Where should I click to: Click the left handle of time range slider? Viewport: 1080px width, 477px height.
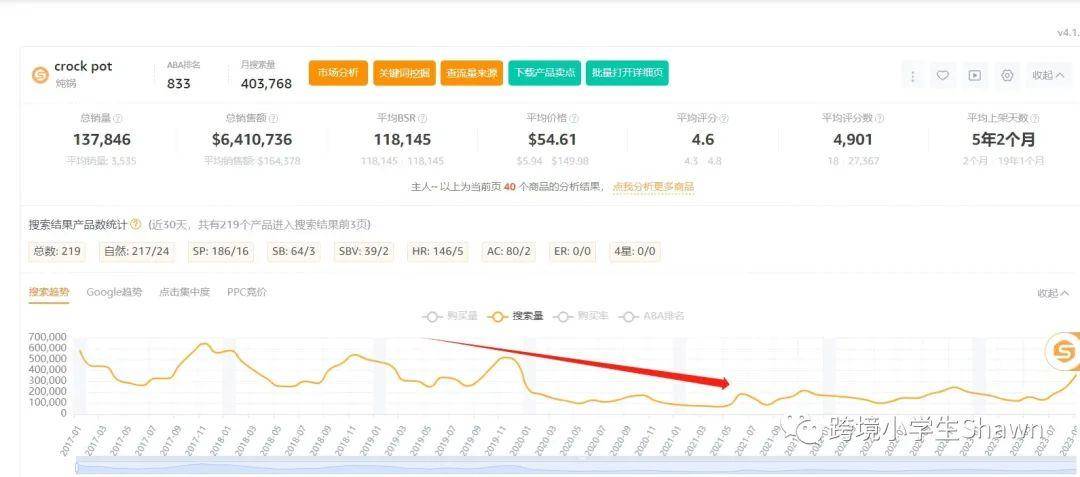click(76, 467)
